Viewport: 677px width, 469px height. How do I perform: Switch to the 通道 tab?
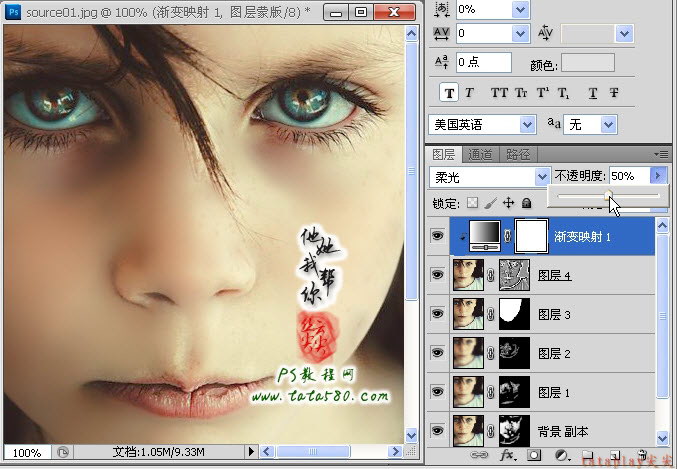480,154
